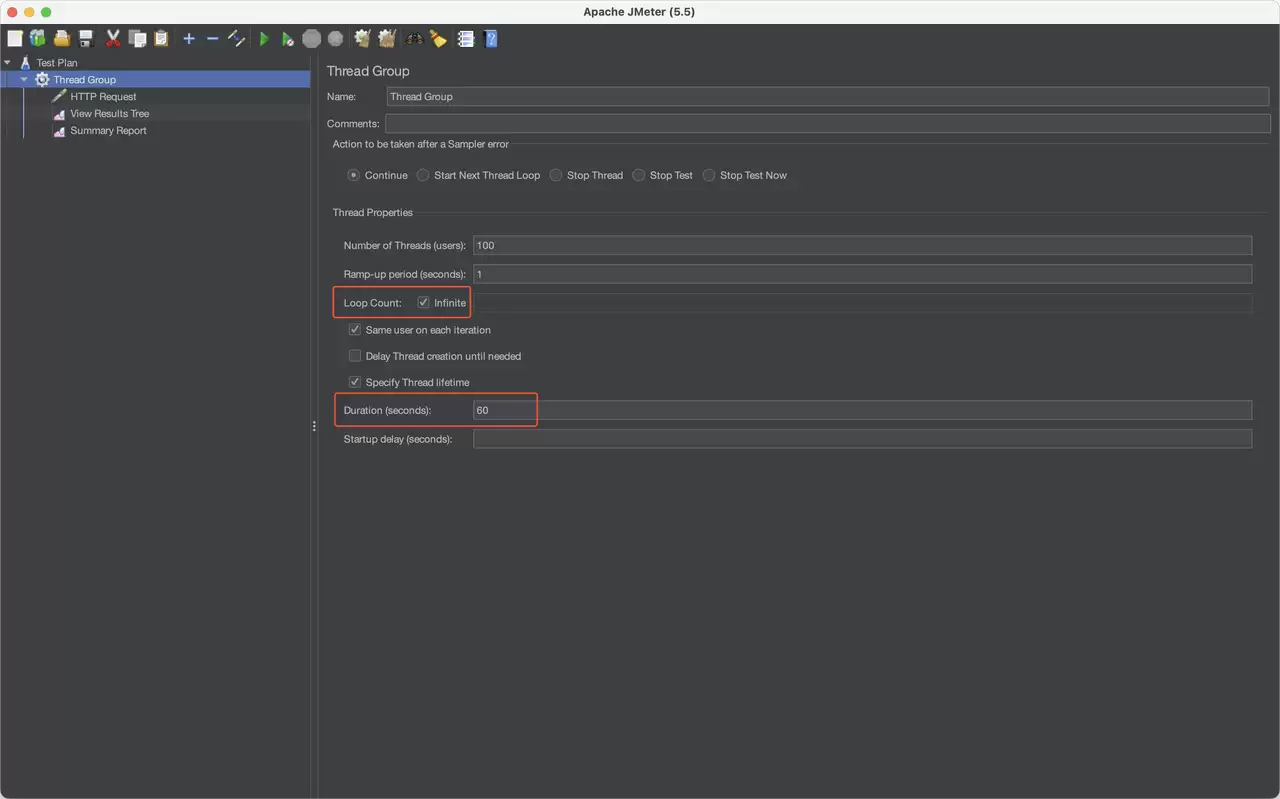Click the Start no pauses icon
1280x799 pixels.
point(288,39)
